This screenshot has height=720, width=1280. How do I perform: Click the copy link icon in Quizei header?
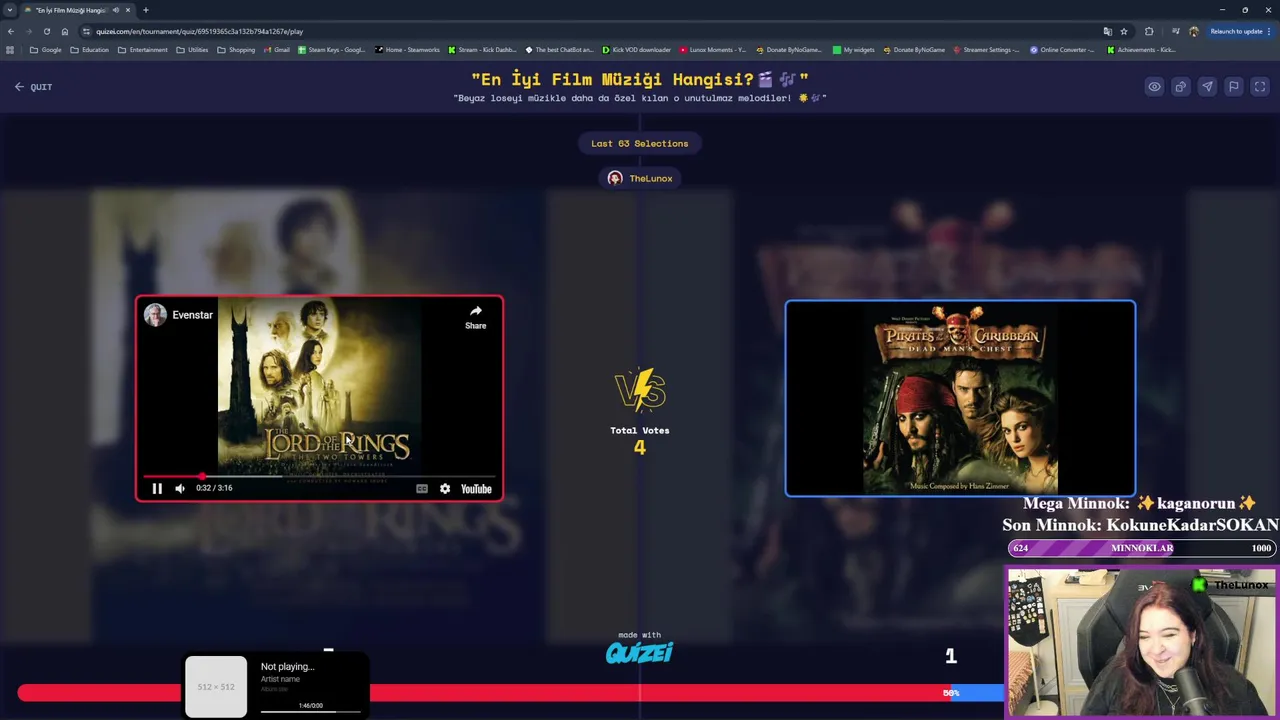coord(1181,87)
